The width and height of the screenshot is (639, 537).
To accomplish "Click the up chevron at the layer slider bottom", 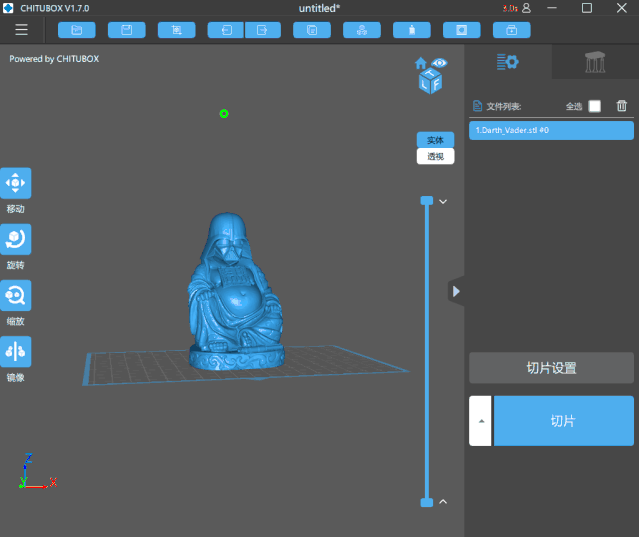I will [443, 501].
